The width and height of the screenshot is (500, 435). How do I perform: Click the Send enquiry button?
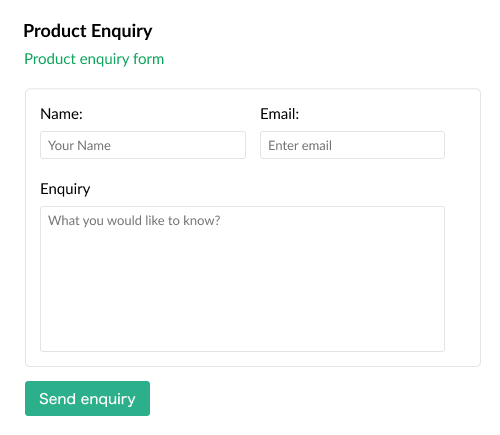tap(87, 398)
